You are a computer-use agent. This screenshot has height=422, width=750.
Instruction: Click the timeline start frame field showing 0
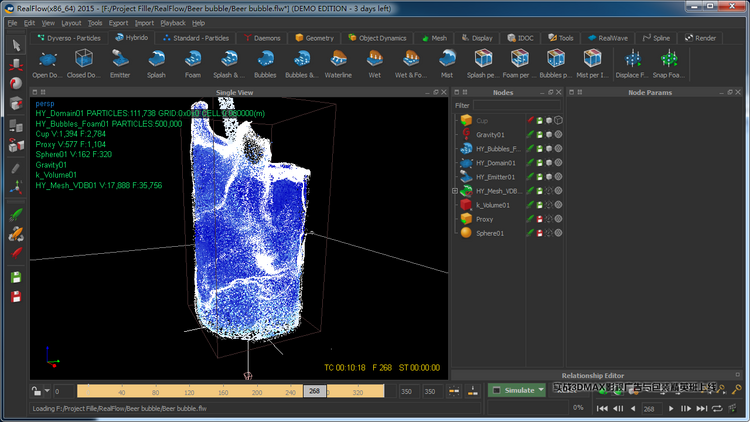pyautogui.click(x=64, y=391)
